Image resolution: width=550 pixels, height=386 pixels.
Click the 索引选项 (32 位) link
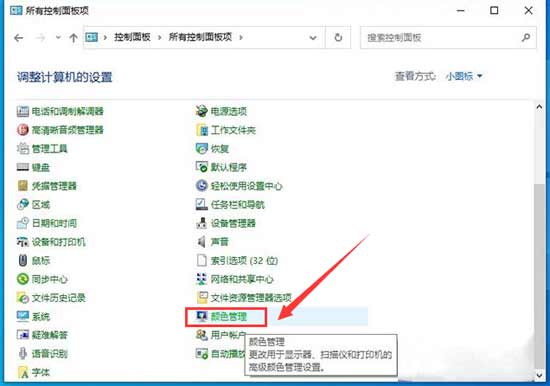(244, 261)
